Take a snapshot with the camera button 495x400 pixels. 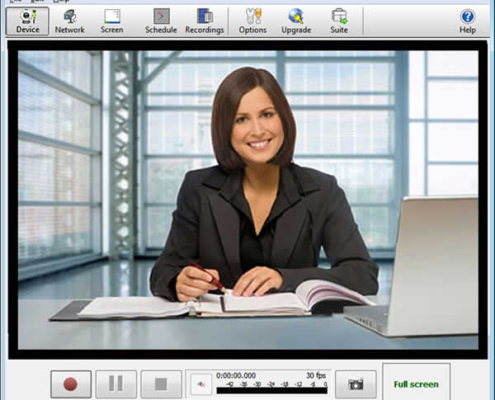[x=355, y=384]
